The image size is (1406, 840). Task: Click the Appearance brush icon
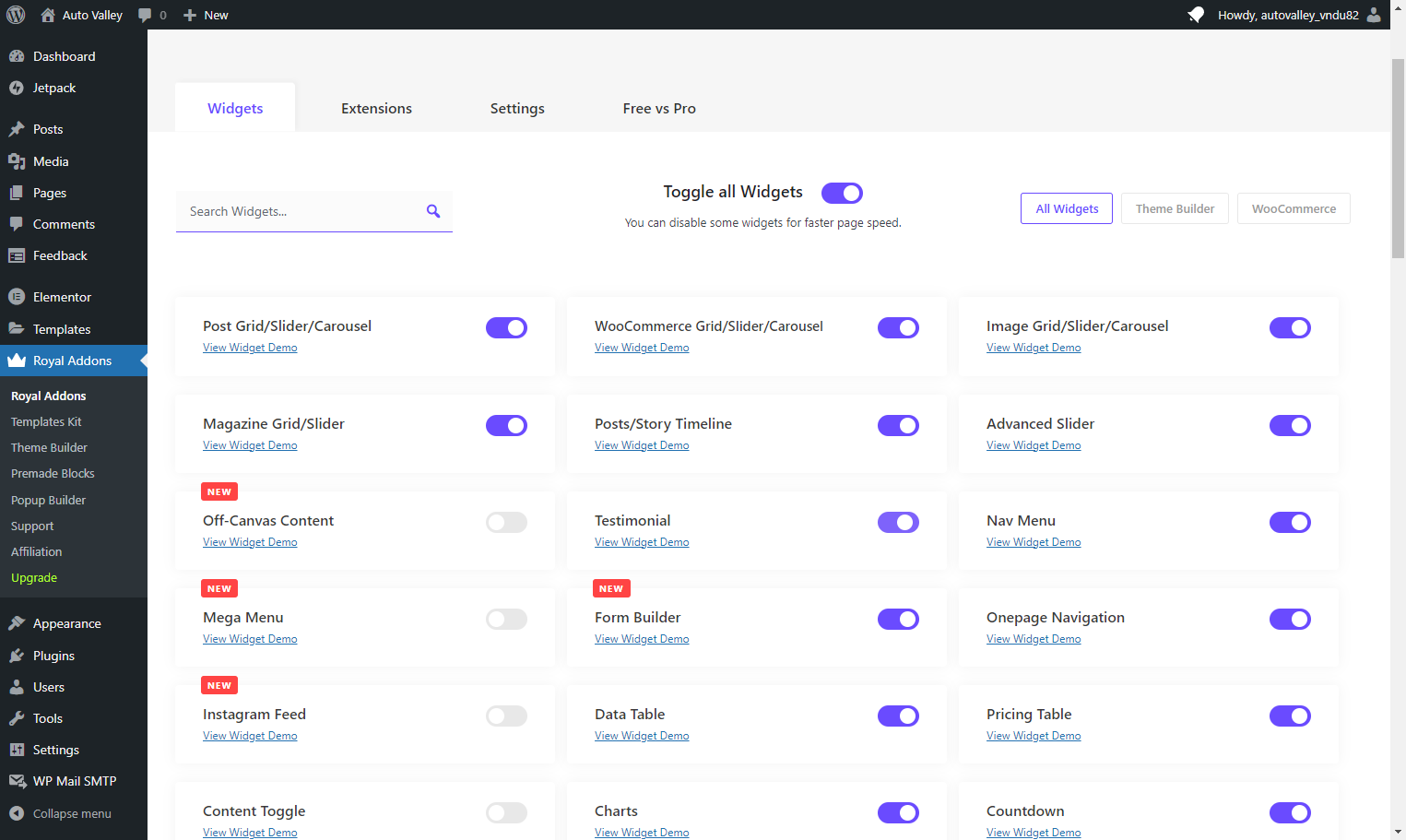pyautogui.click(x=17, y=623)
